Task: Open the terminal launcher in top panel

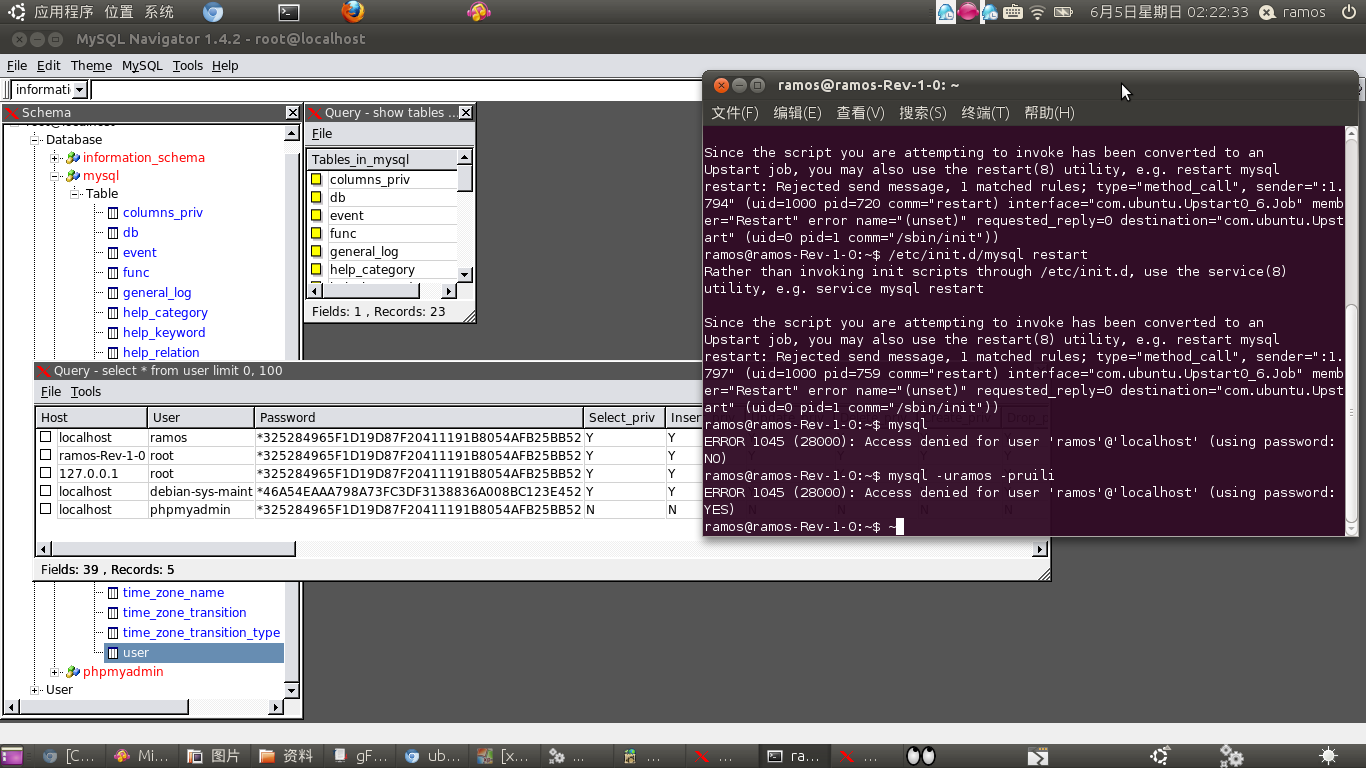Action: [x=288, y=12]
